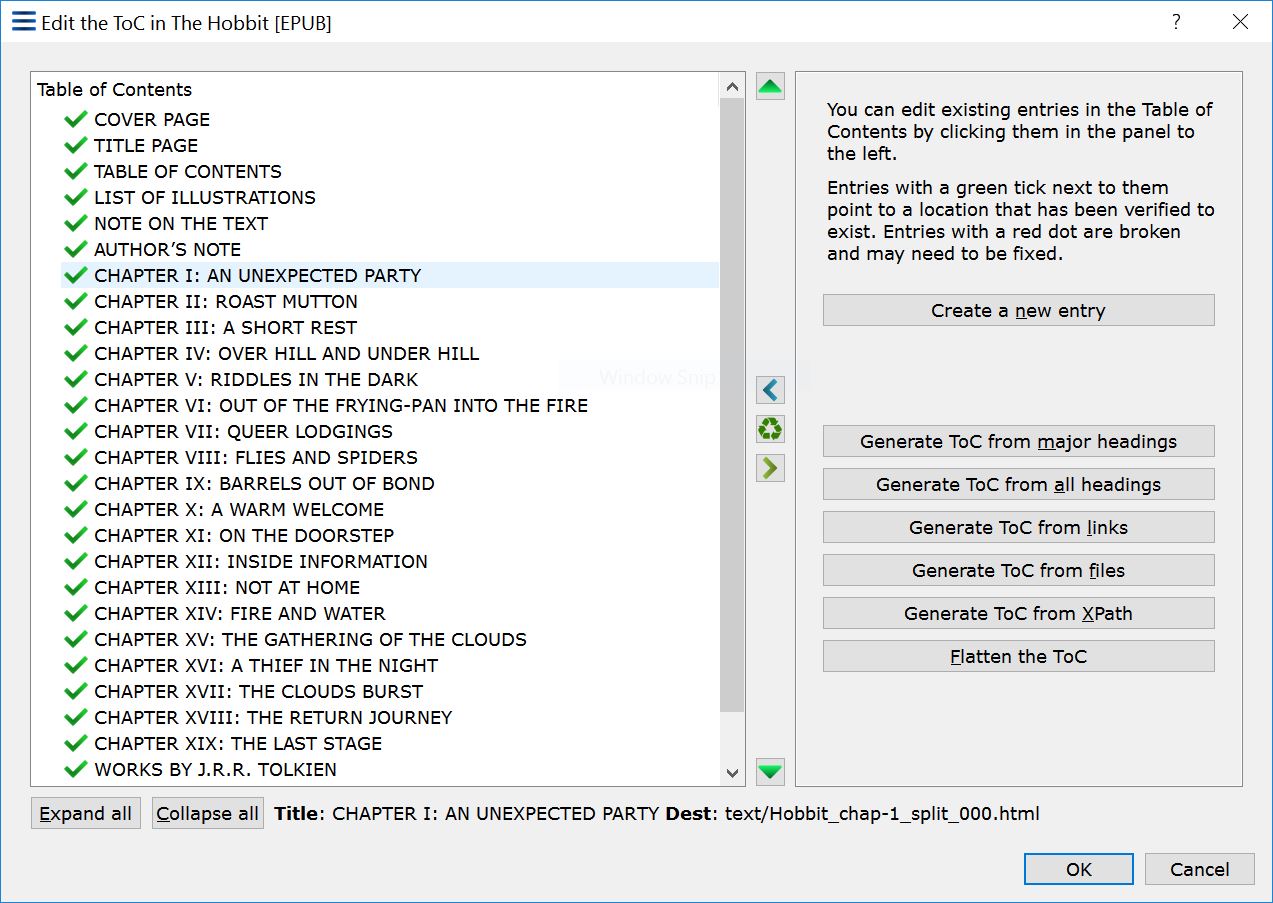Flatten the ToC
This screenshot has width=1273, height=903.
tap(1018, 656)
